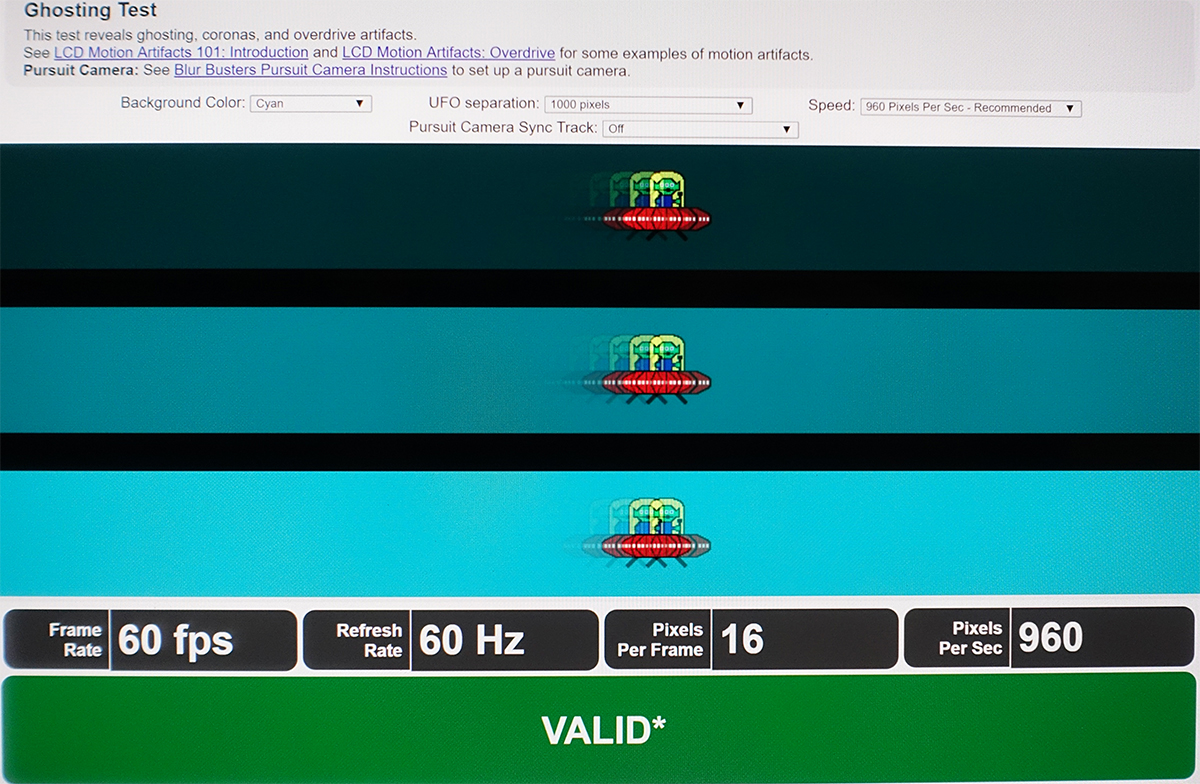Click the UFO in the middle teal band
This screenshot has width=1200, height=784.
(x=655, y=370)
